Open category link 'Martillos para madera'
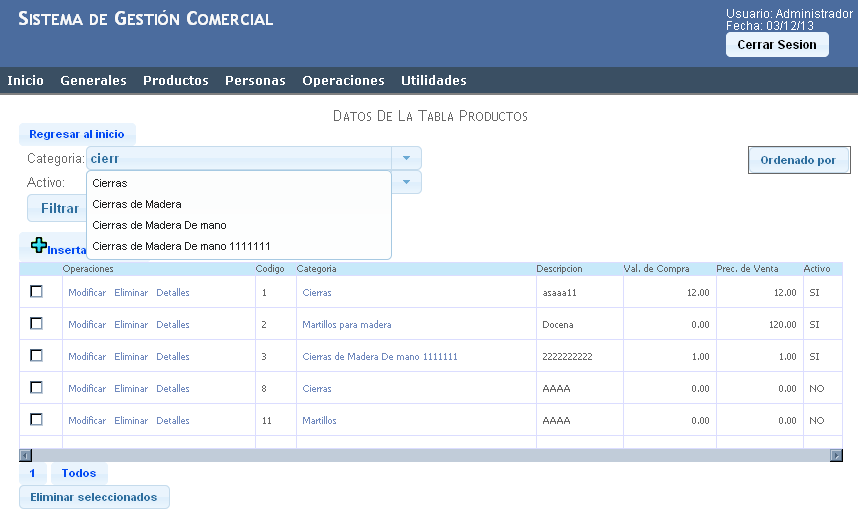The width and height of the screenshot is (858, 525). pyautogui.click(x=347, y=325)
